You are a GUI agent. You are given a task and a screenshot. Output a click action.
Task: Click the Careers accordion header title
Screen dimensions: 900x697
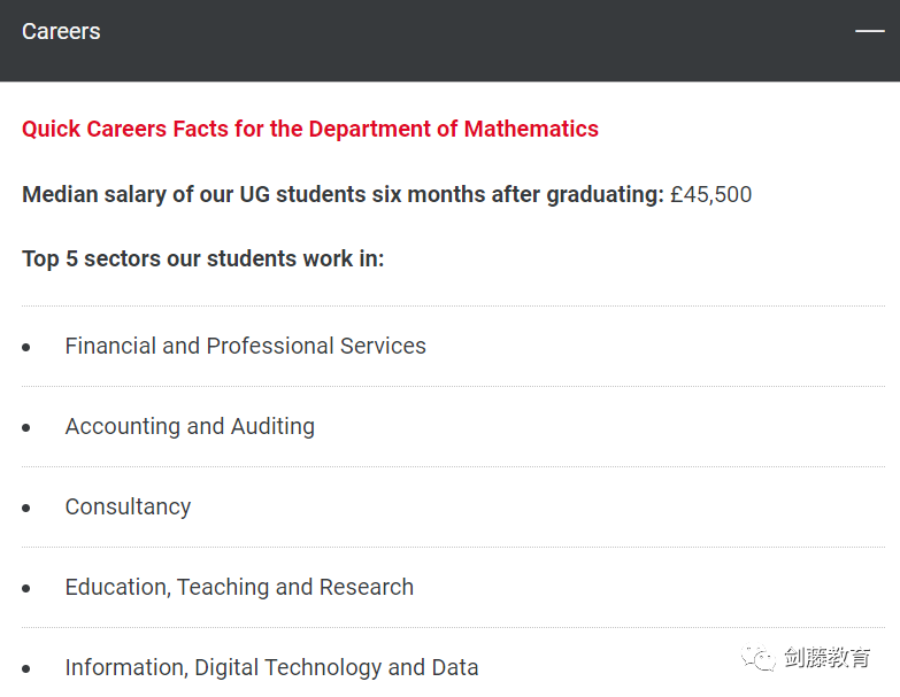coord(61,31)
